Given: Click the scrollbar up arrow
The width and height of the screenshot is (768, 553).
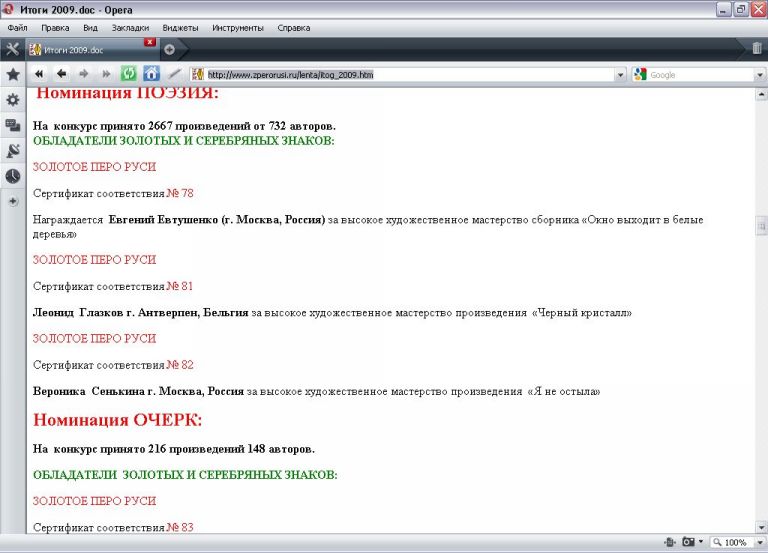Looking at the screenshot, I should [761, 94].
